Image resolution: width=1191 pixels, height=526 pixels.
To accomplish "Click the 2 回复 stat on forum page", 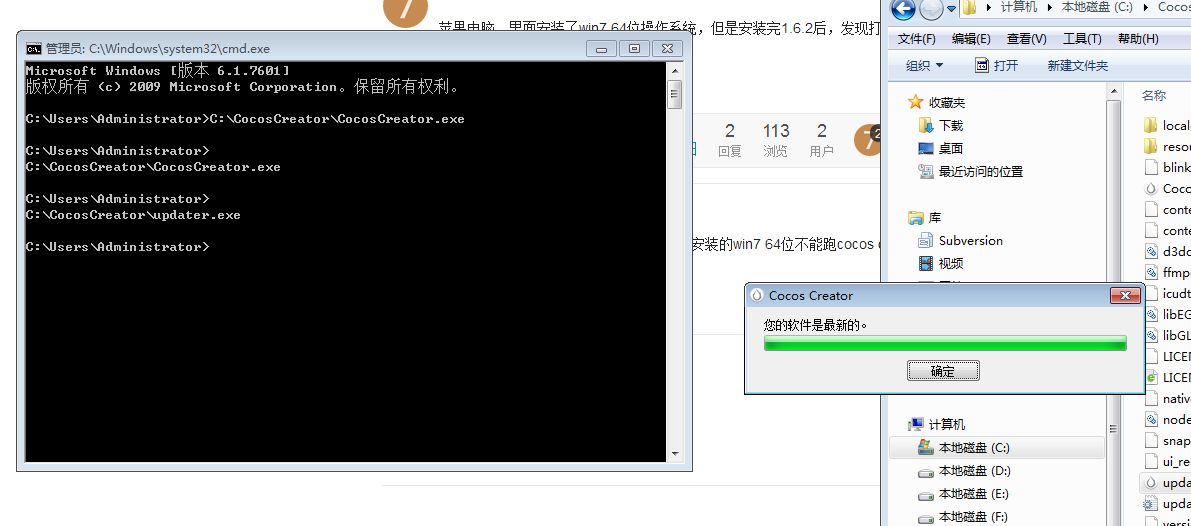I will [730, 140].
